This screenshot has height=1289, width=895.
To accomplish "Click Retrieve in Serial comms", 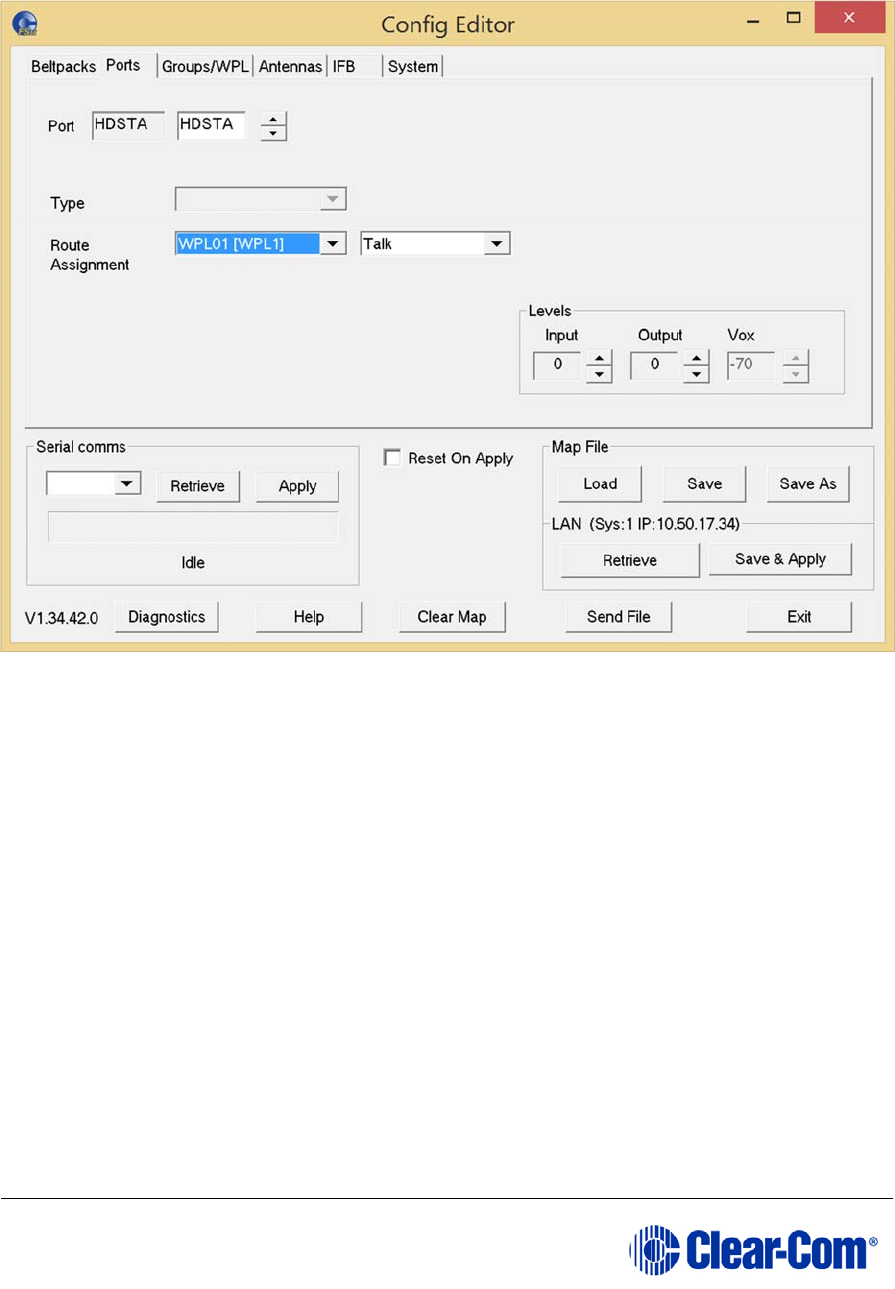I will [198, 486].
